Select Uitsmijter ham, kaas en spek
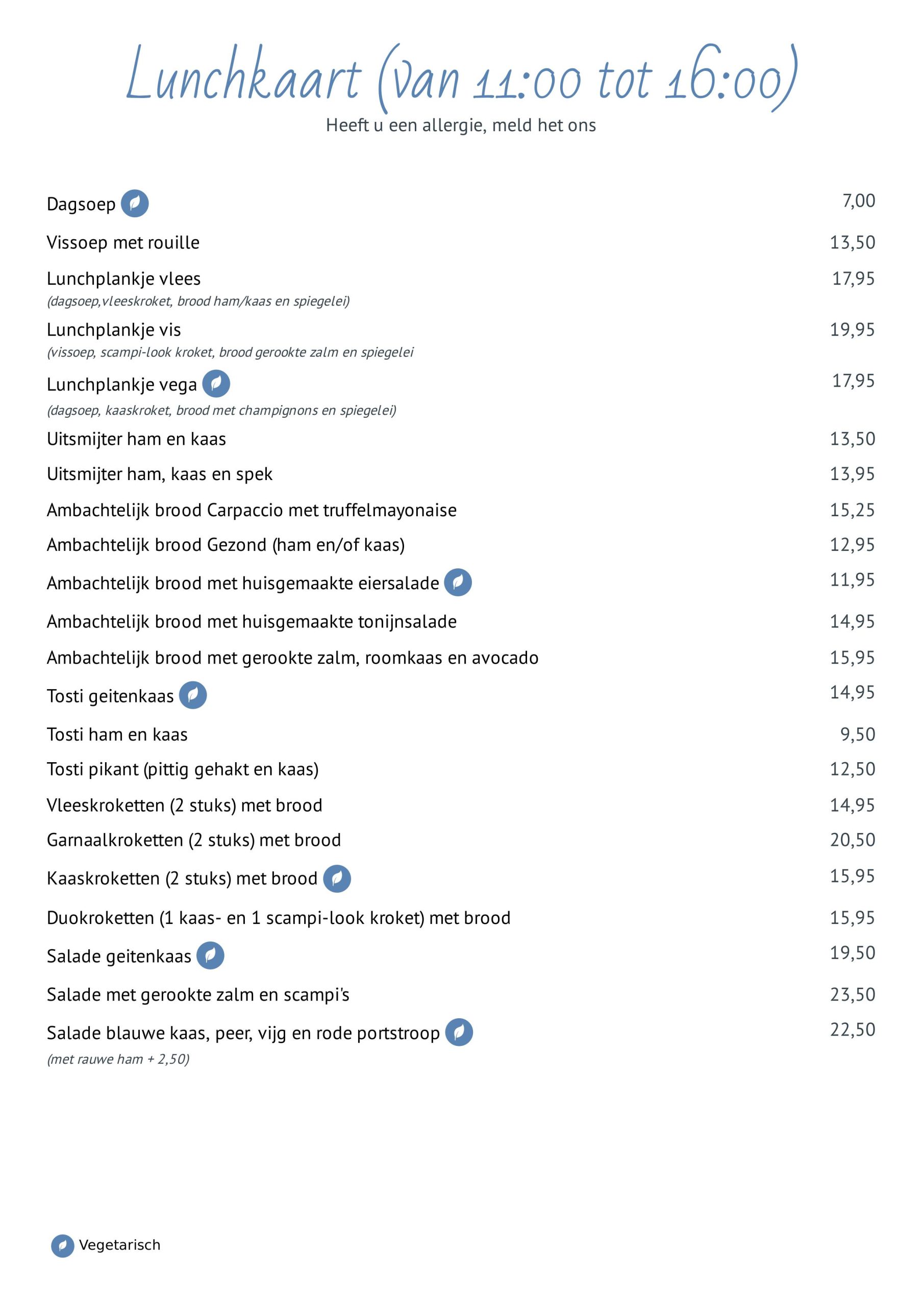The height and width of the screenshot is (1306, 924). tap(160, 474)
